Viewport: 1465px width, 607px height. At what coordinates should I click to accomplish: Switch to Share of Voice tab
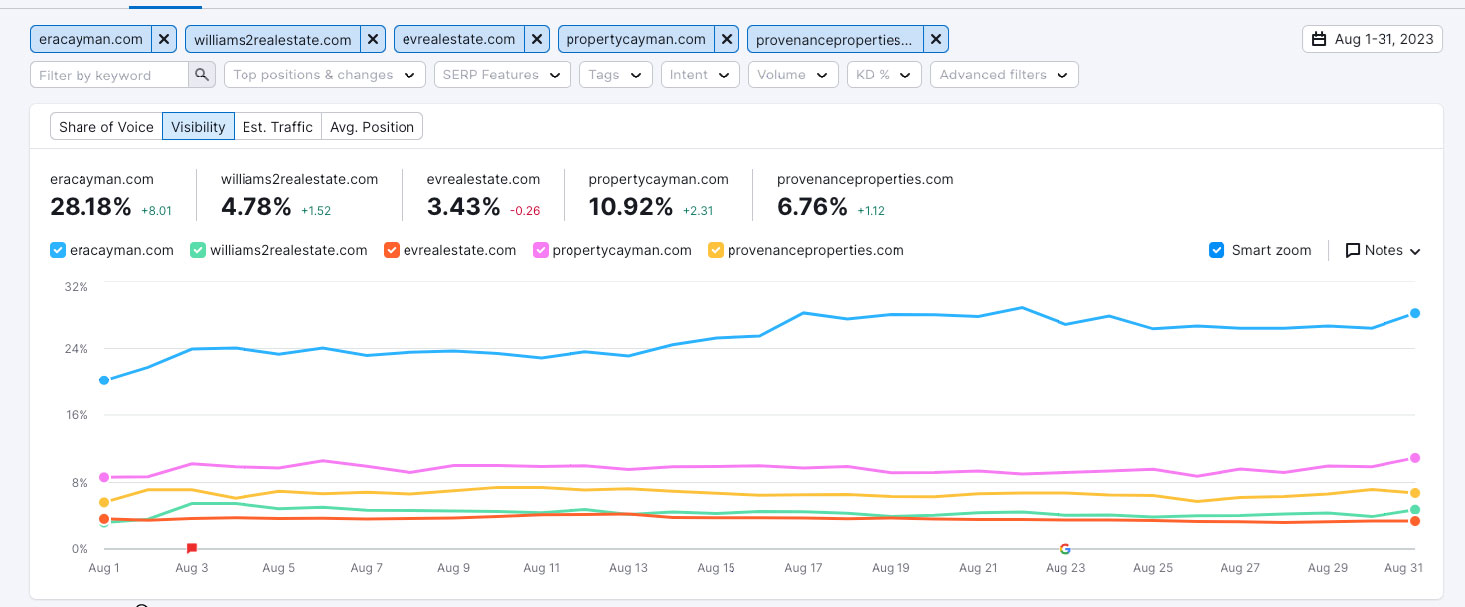point(106,127)
